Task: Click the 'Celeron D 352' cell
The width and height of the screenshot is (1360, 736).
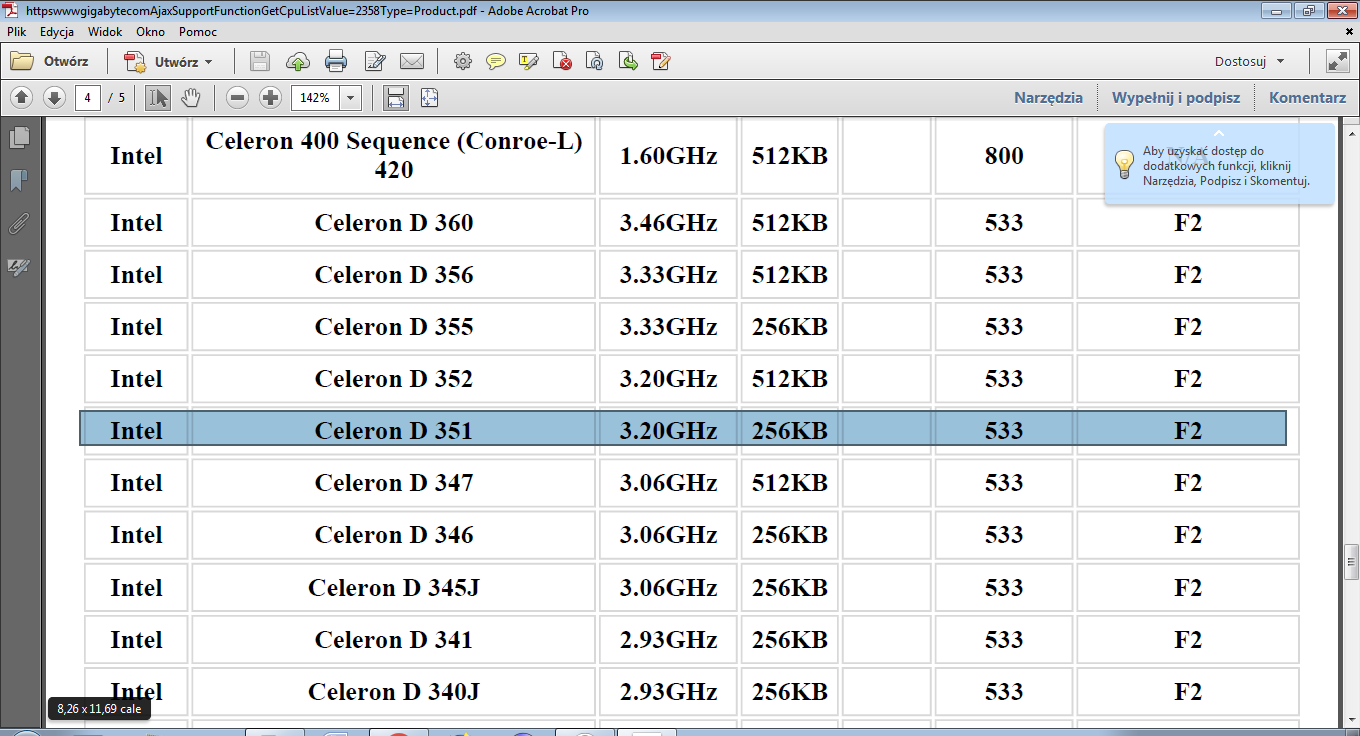Action: (394, 379)
